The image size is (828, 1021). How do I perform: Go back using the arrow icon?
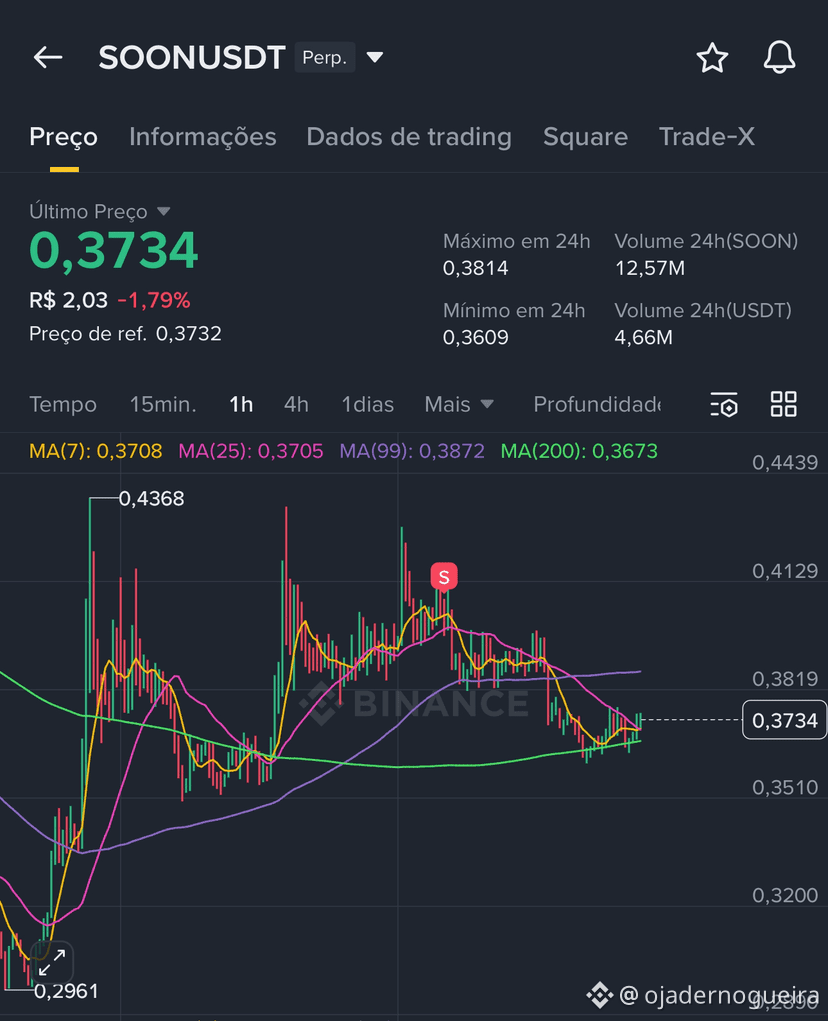tap(48, 57)
